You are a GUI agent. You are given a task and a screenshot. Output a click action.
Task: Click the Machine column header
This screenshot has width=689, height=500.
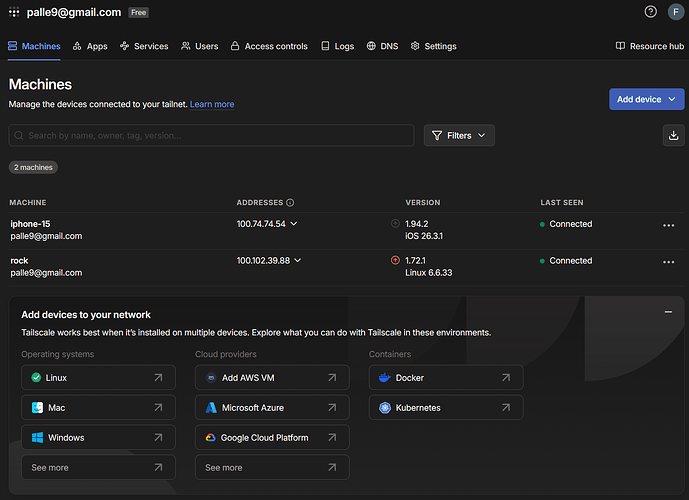[x=28, y=203]
